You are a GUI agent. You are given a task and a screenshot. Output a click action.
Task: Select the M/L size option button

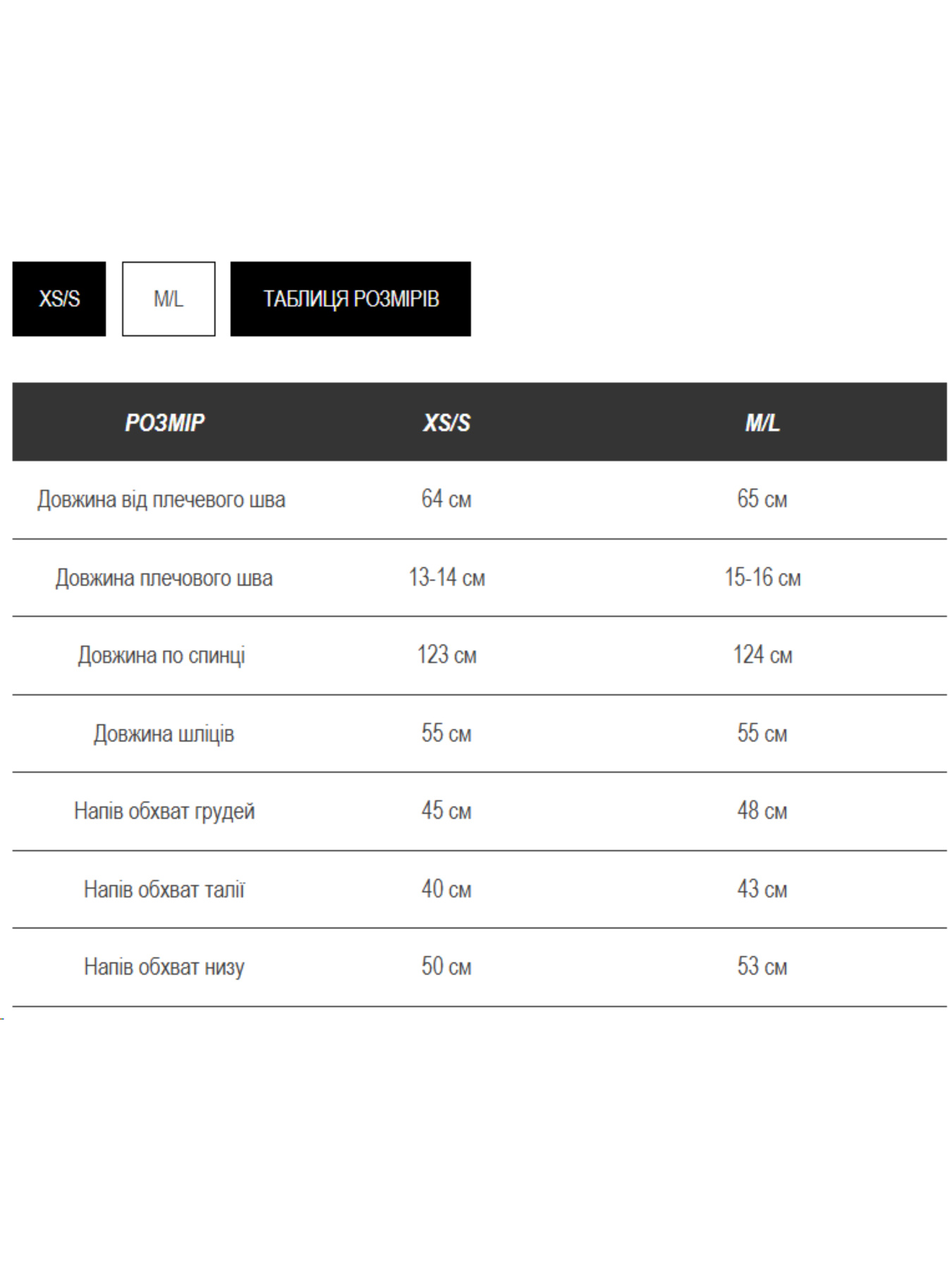click(169, 298)
